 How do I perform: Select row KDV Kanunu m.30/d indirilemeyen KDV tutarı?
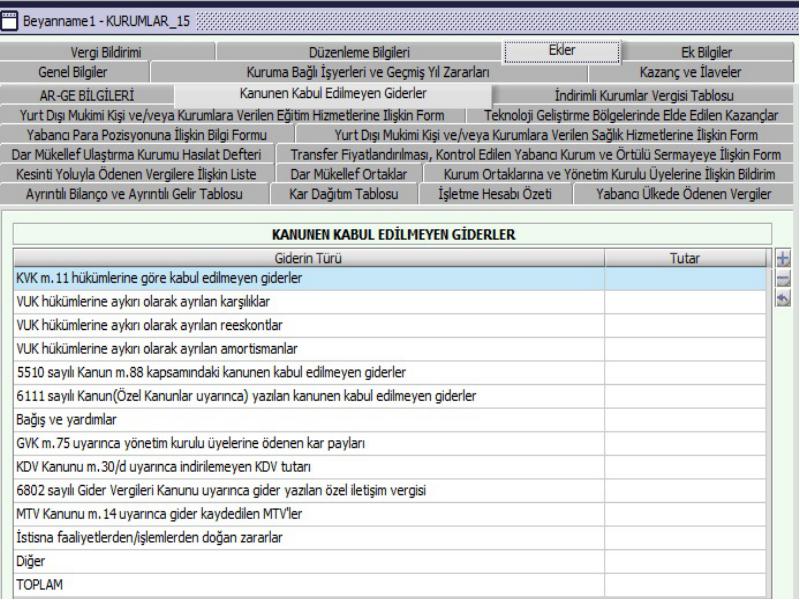tap(390, 467)
